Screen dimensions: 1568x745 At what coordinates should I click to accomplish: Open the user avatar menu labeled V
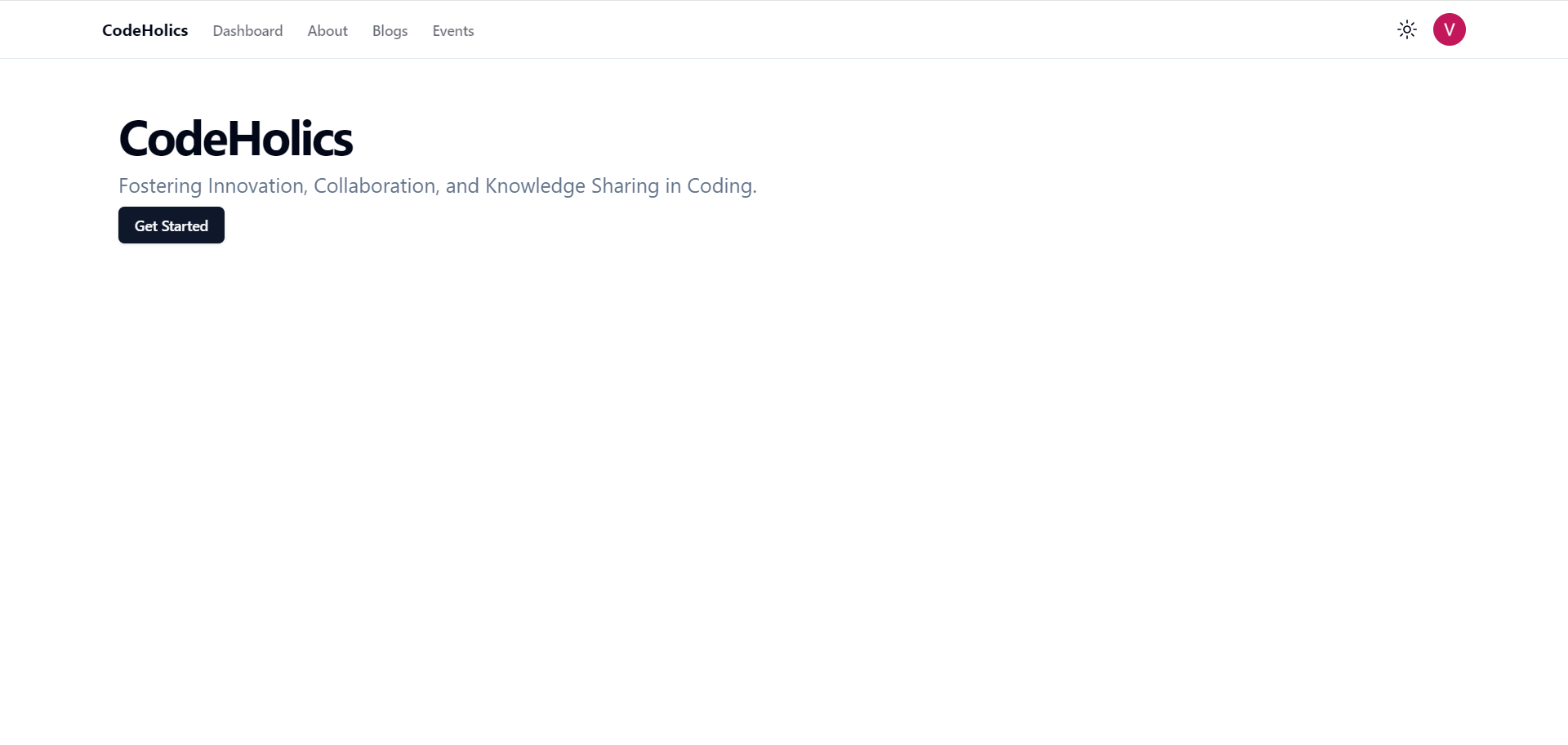pyautogui.click(x=1450, y=29)
